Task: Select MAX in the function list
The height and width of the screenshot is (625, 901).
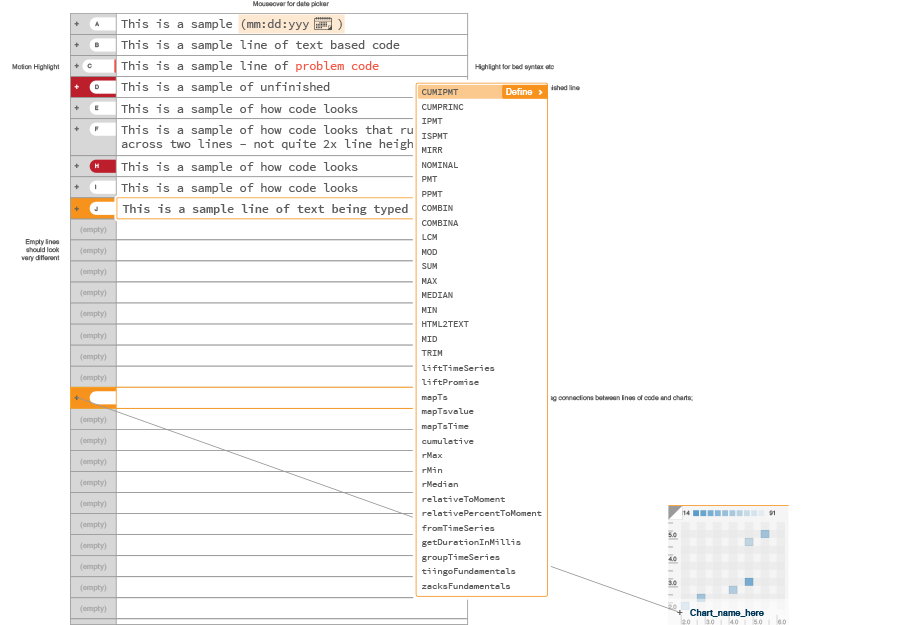Action: click(429, 281)
